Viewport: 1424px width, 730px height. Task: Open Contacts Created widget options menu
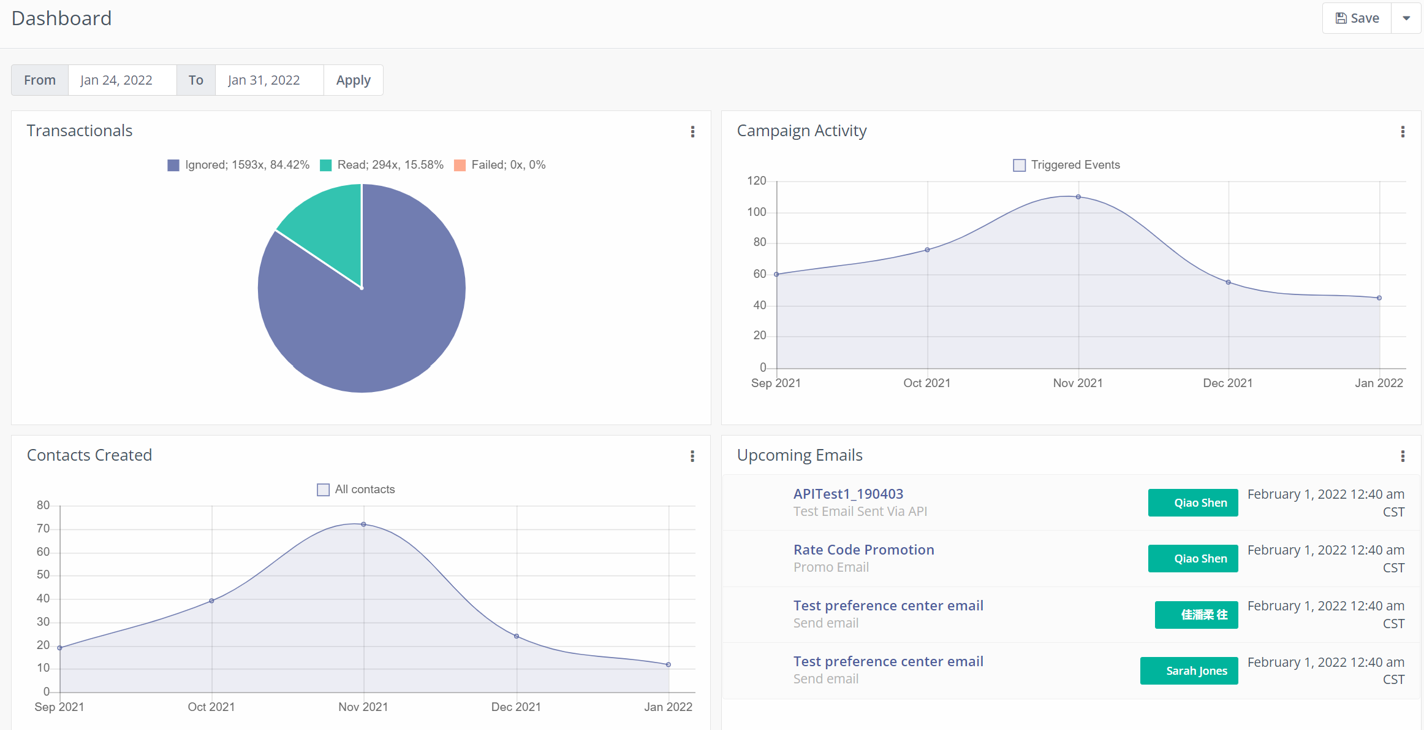coord(692,456)
